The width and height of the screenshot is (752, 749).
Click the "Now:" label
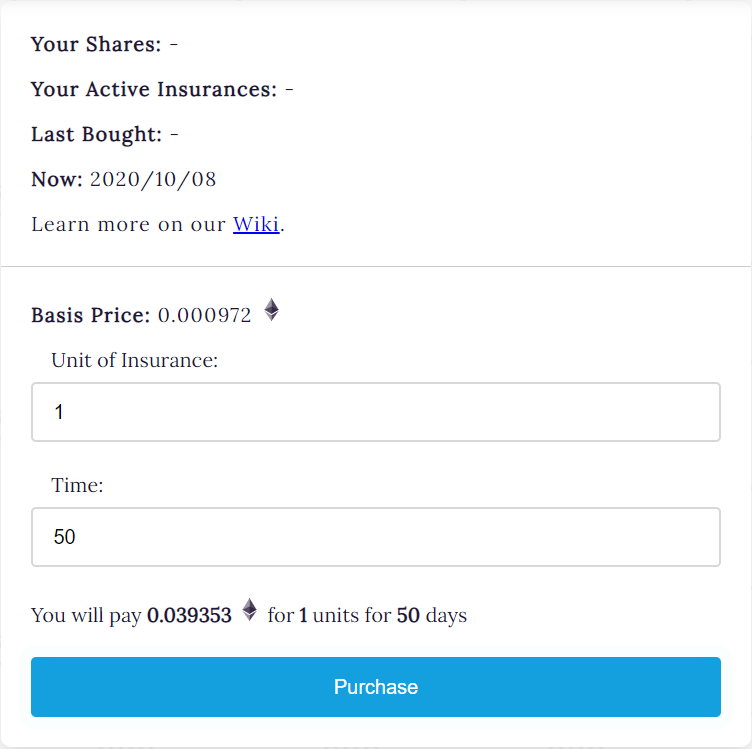coord(57,179)
